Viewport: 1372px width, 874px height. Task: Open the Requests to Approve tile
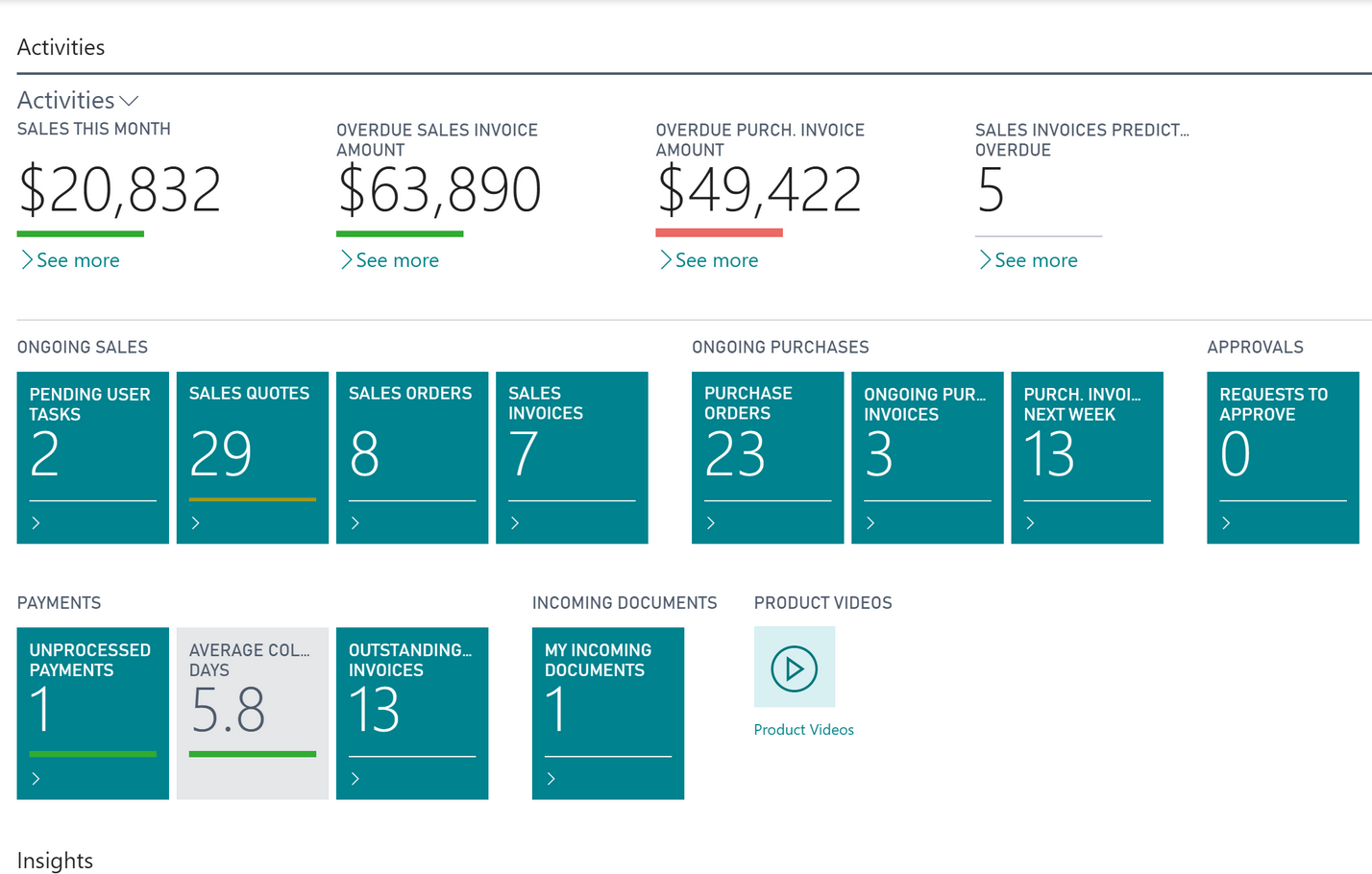1283,457
